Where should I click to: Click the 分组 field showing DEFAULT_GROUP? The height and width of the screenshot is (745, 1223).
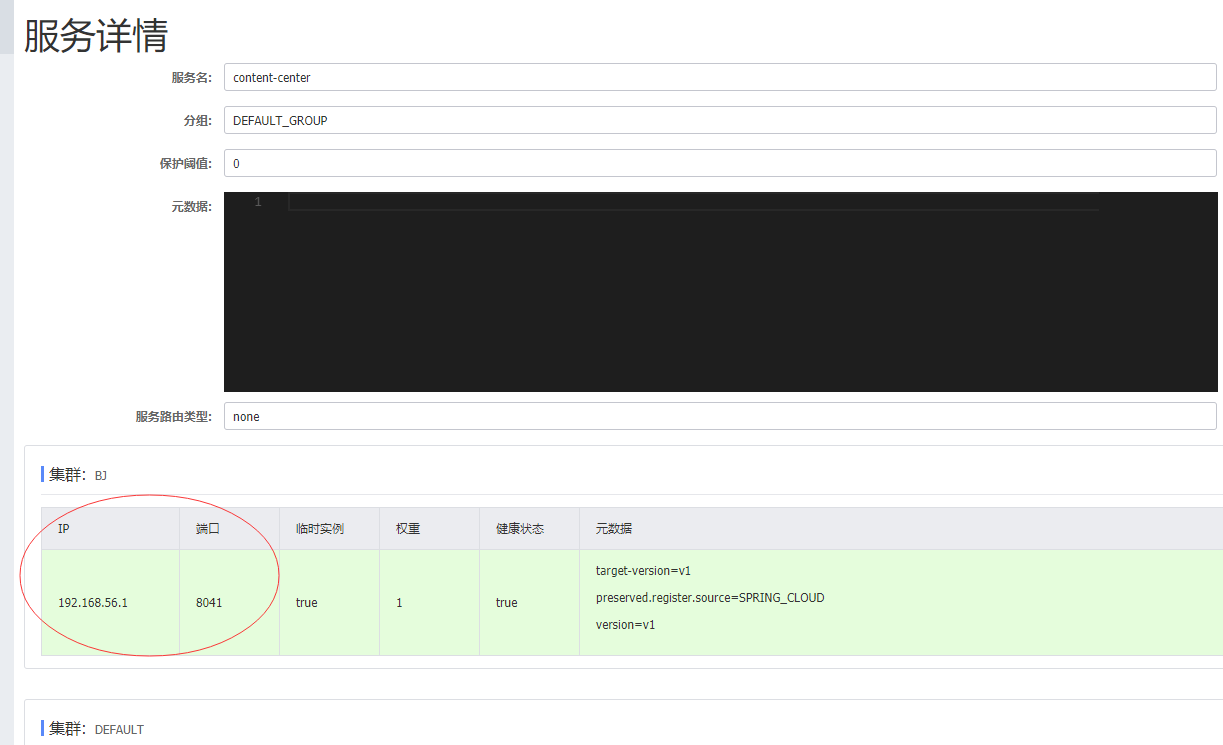pos(720,120)
